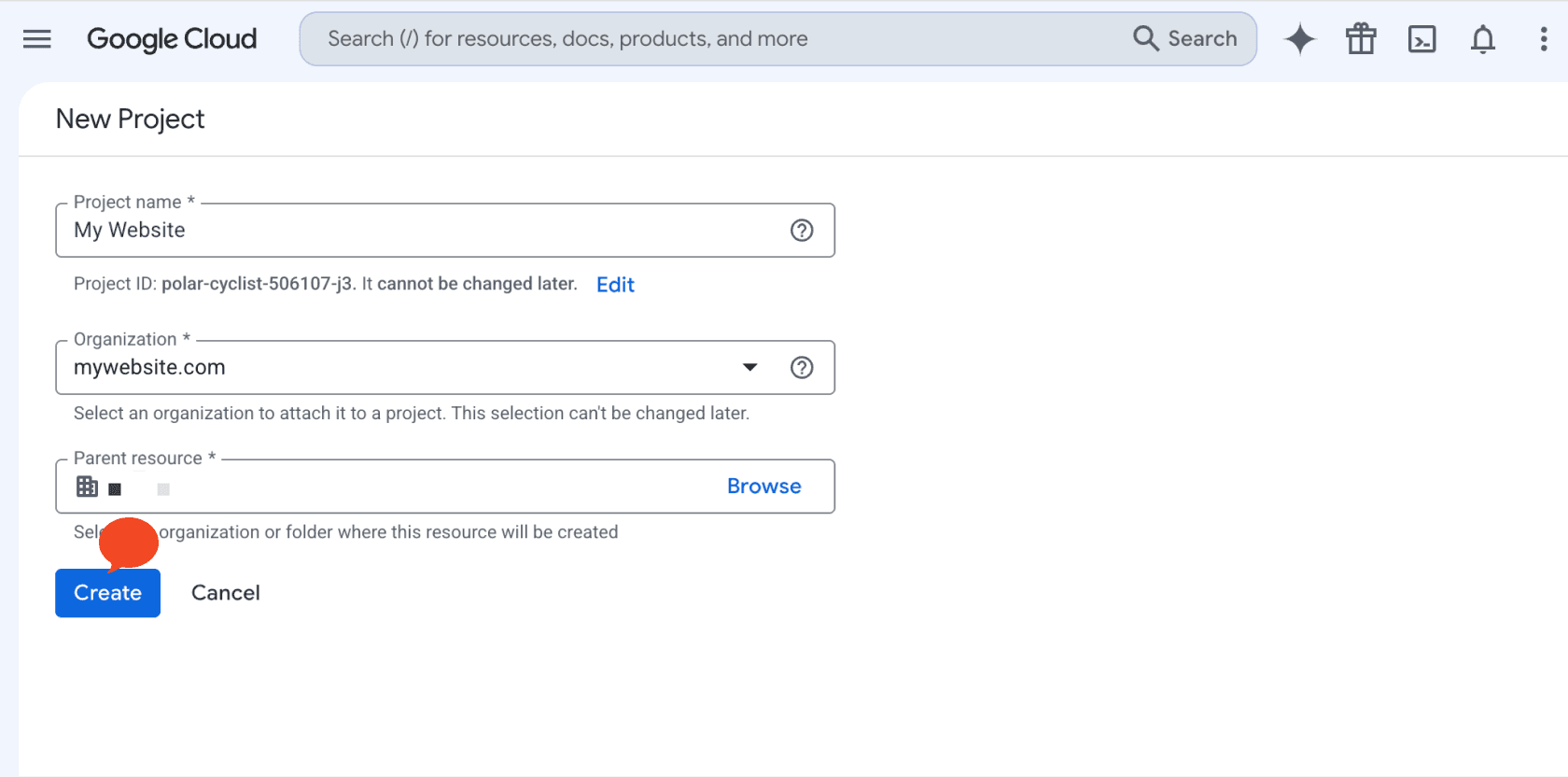Show help for Organization field

click(x=802, y=368)
